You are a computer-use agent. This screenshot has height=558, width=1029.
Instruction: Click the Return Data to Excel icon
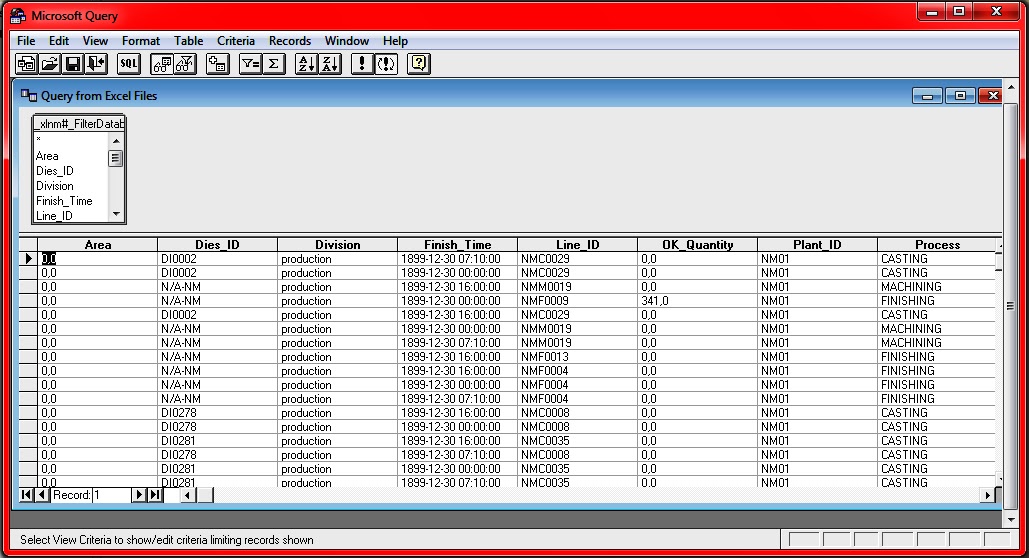tap(96, 64)
